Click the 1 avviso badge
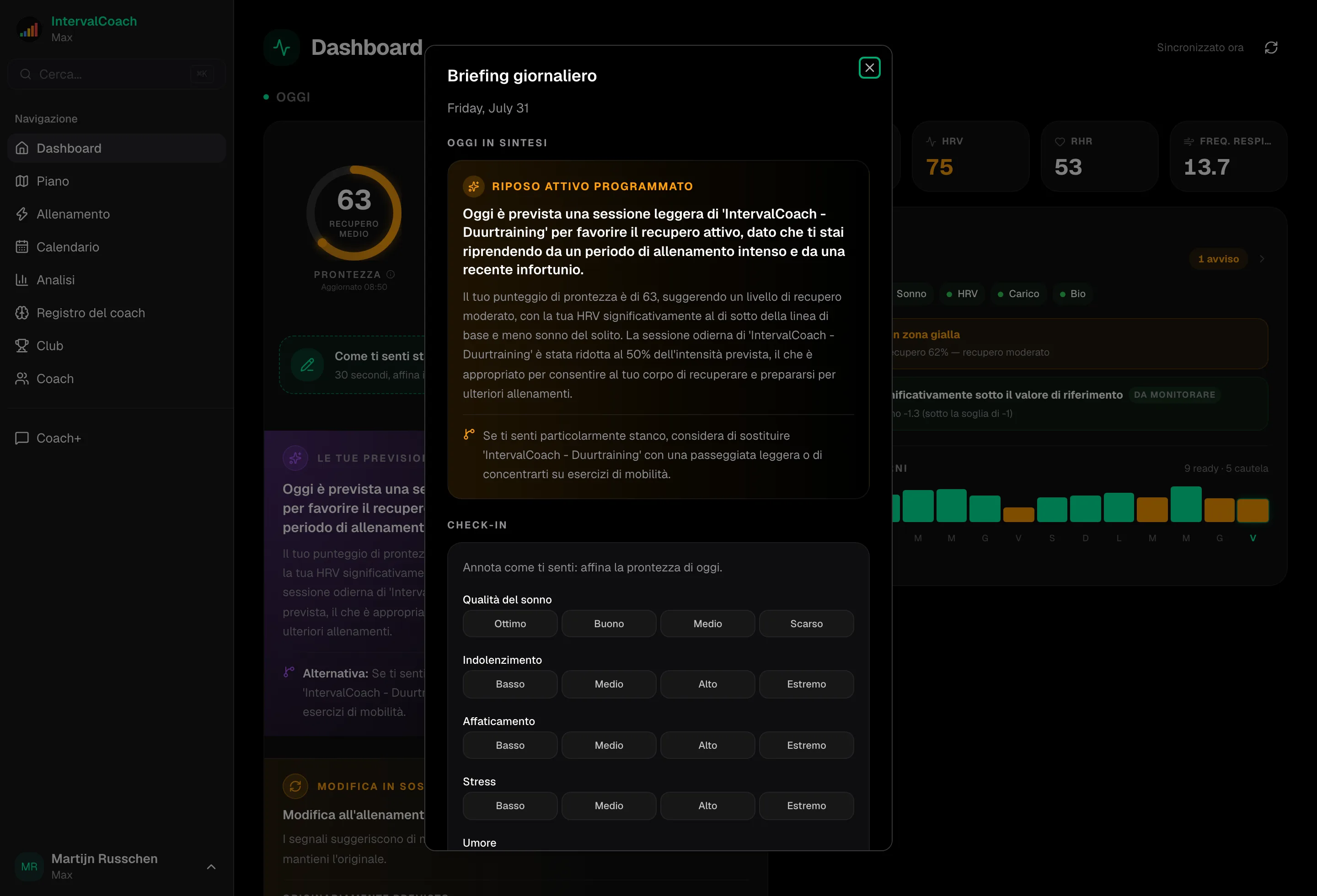Screen dimensions: 1317x896 tap(1218, 259)
